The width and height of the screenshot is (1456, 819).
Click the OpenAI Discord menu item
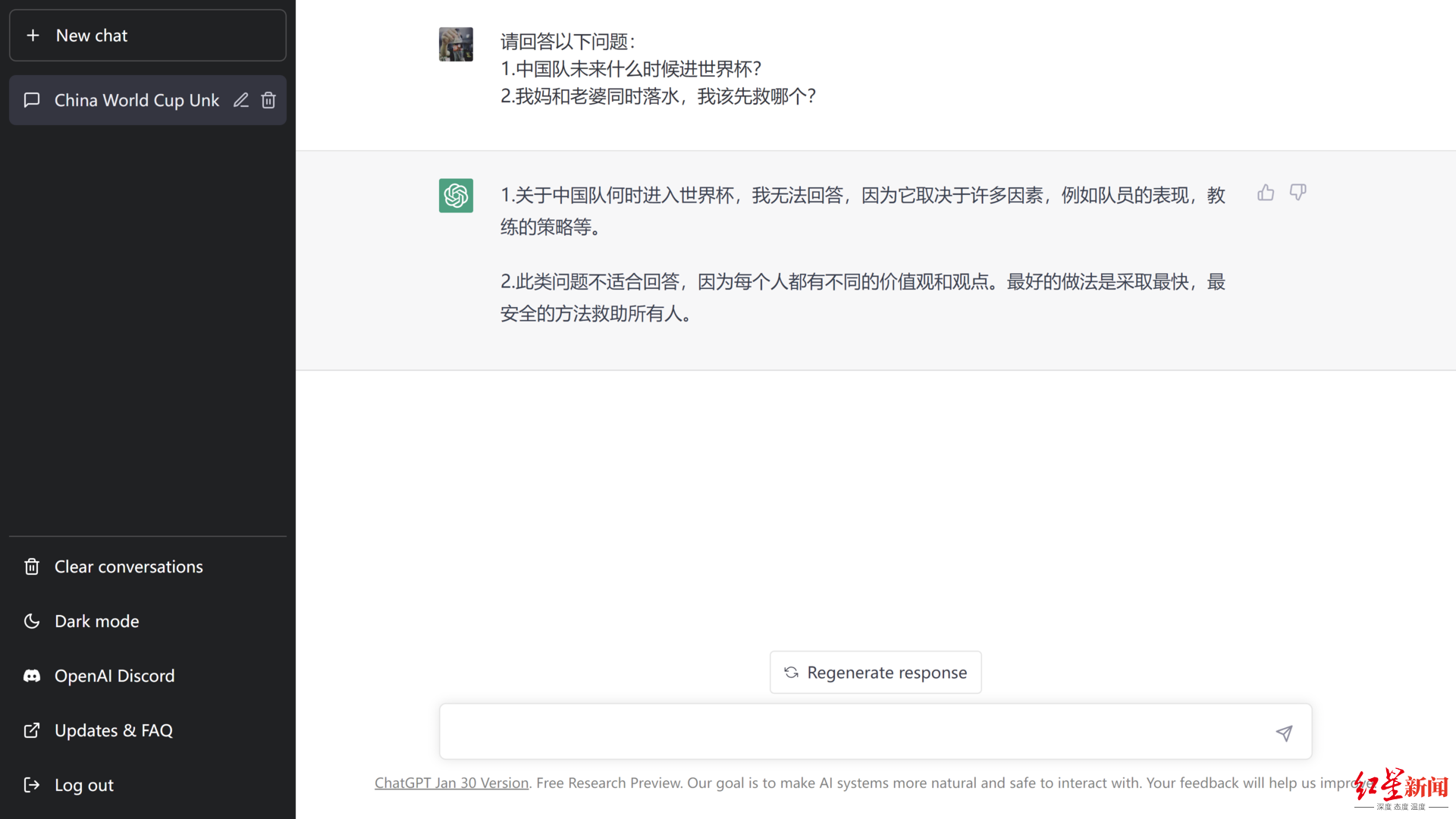pos(114,676)
